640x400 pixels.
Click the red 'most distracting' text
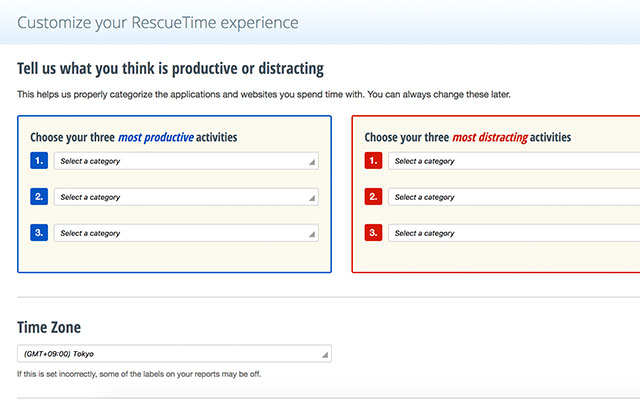(x=492, y=137)
